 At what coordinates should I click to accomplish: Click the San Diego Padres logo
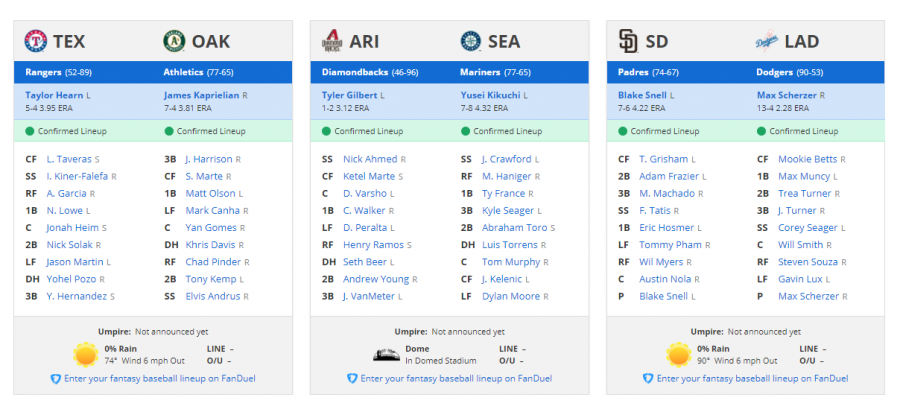629,41
